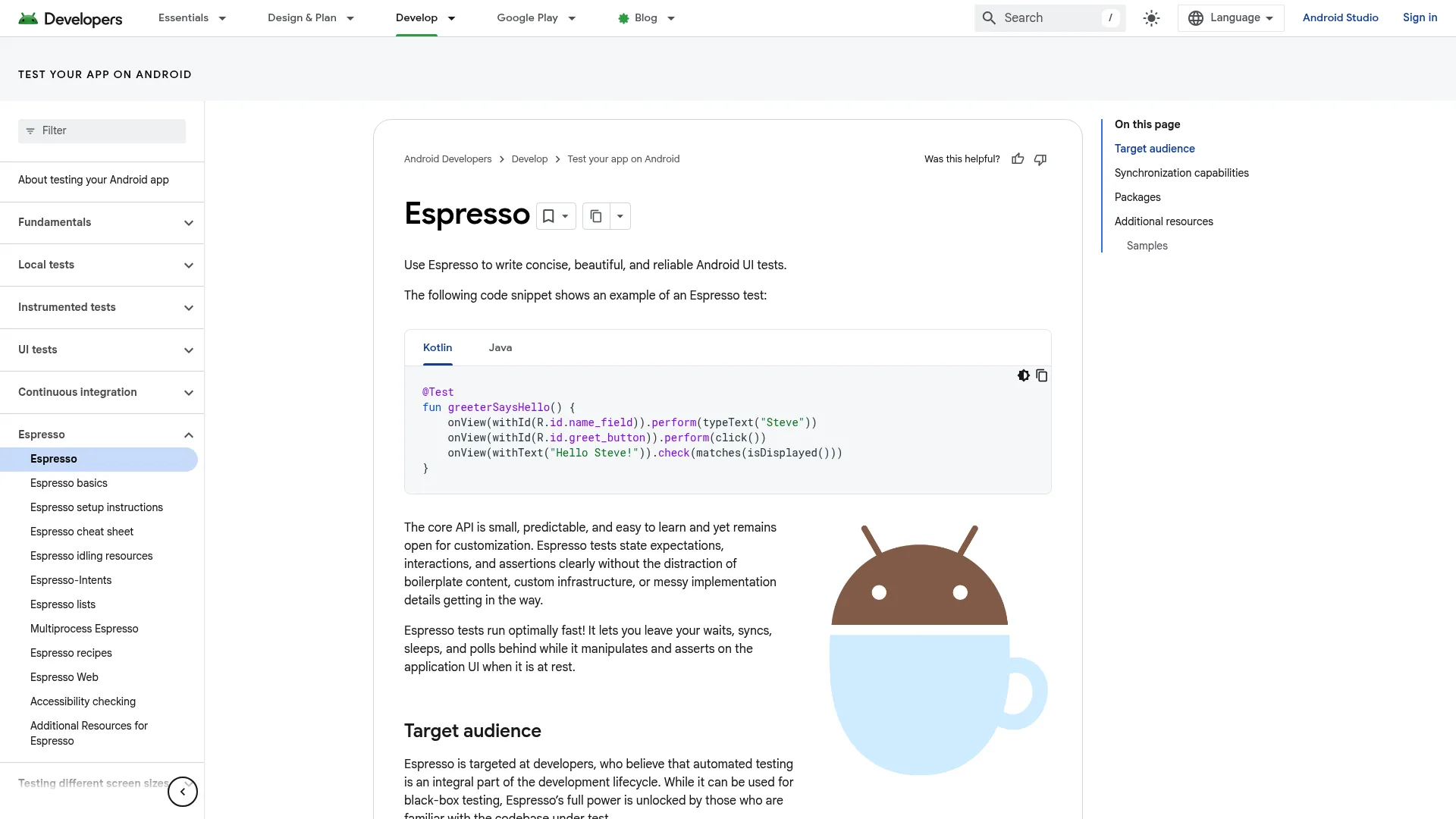The height and width of the screenshot is (819, 1456).
Task: Open Additional Resources for Espresso
Action: pyautogui.click(x=89, y=733)
